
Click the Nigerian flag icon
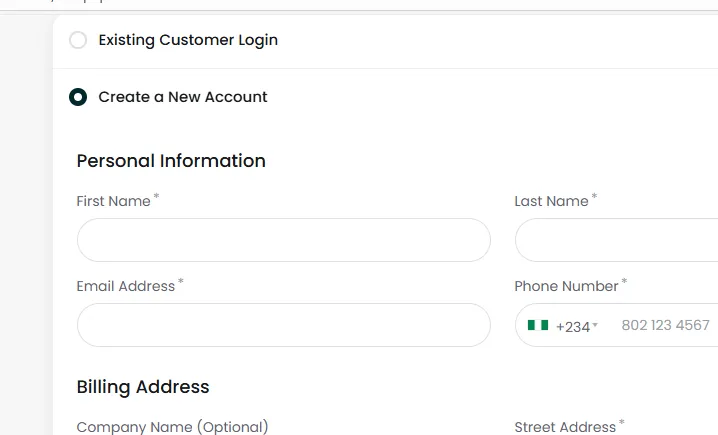point(538,325)
